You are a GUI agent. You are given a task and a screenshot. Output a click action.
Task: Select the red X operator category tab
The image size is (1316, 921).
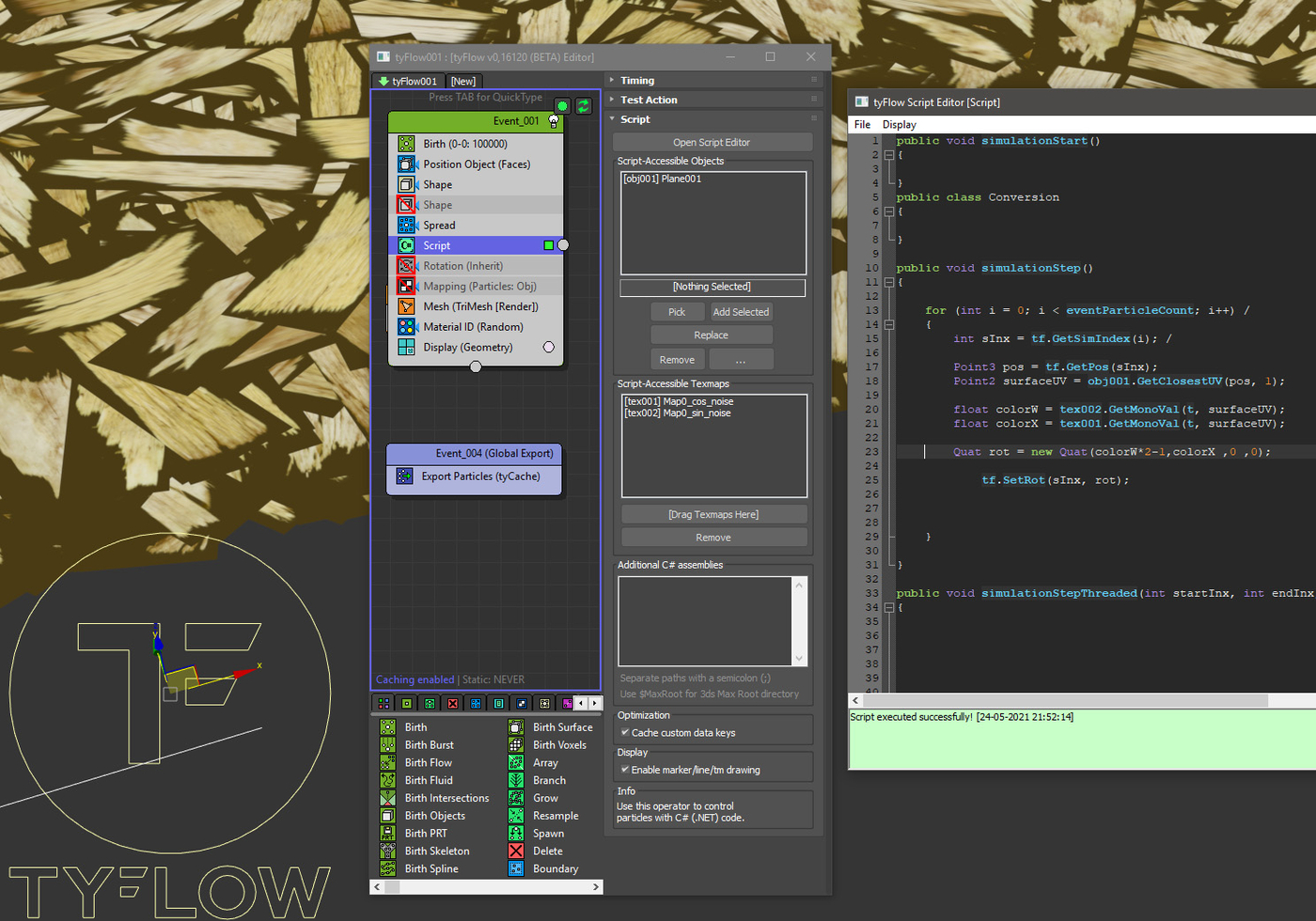[x=453, y=703]
